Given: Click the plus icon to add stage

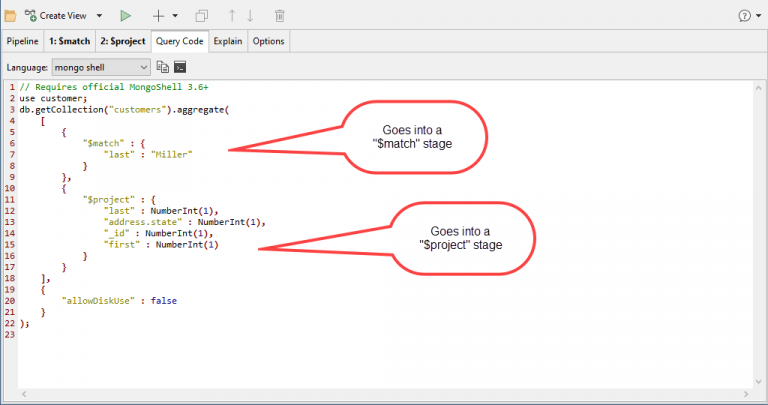Looking at the screenshot, I should click(158, 16).
